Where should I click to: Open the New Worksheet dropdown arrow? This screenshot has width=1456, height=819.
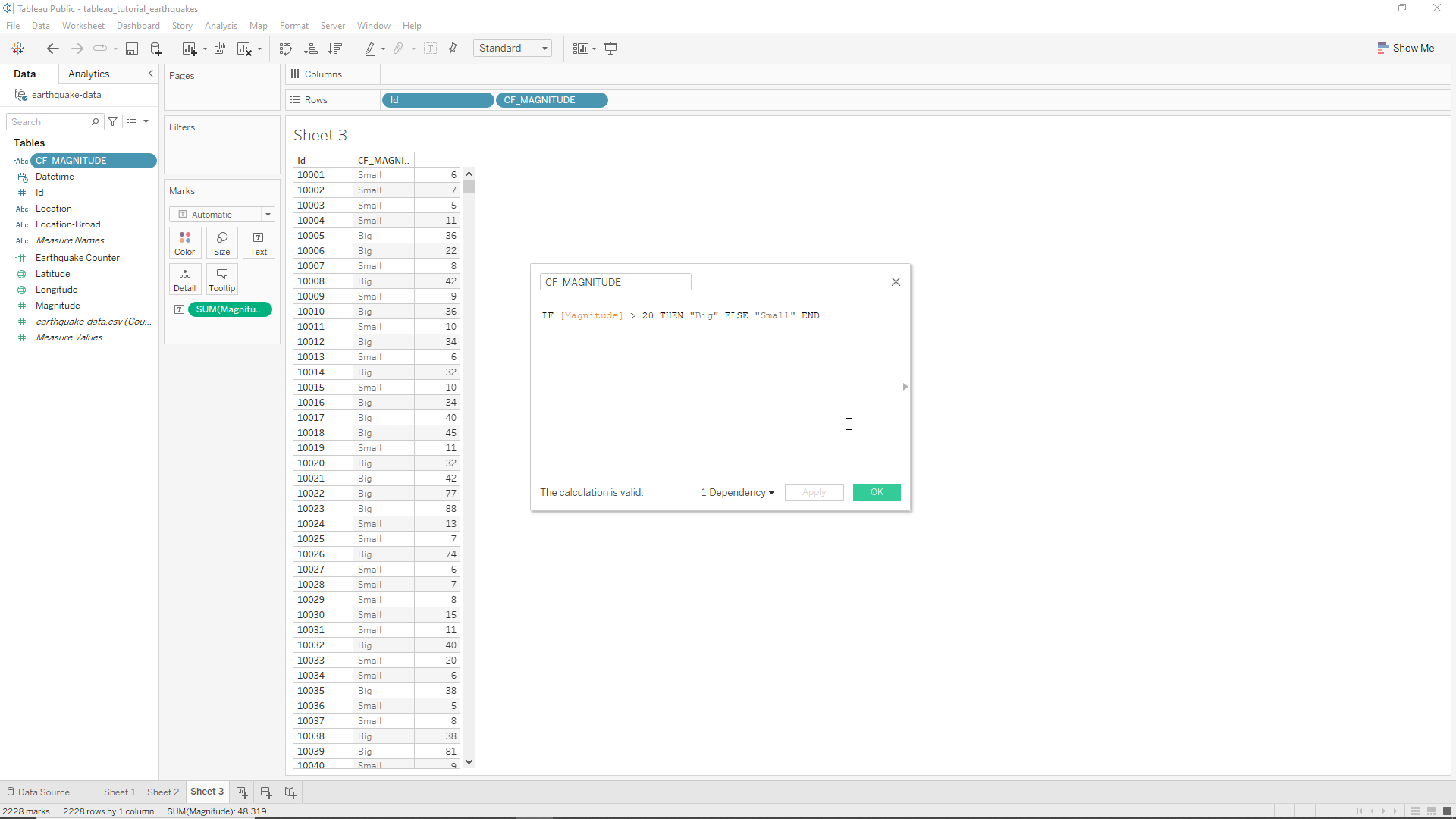(205, 49)
